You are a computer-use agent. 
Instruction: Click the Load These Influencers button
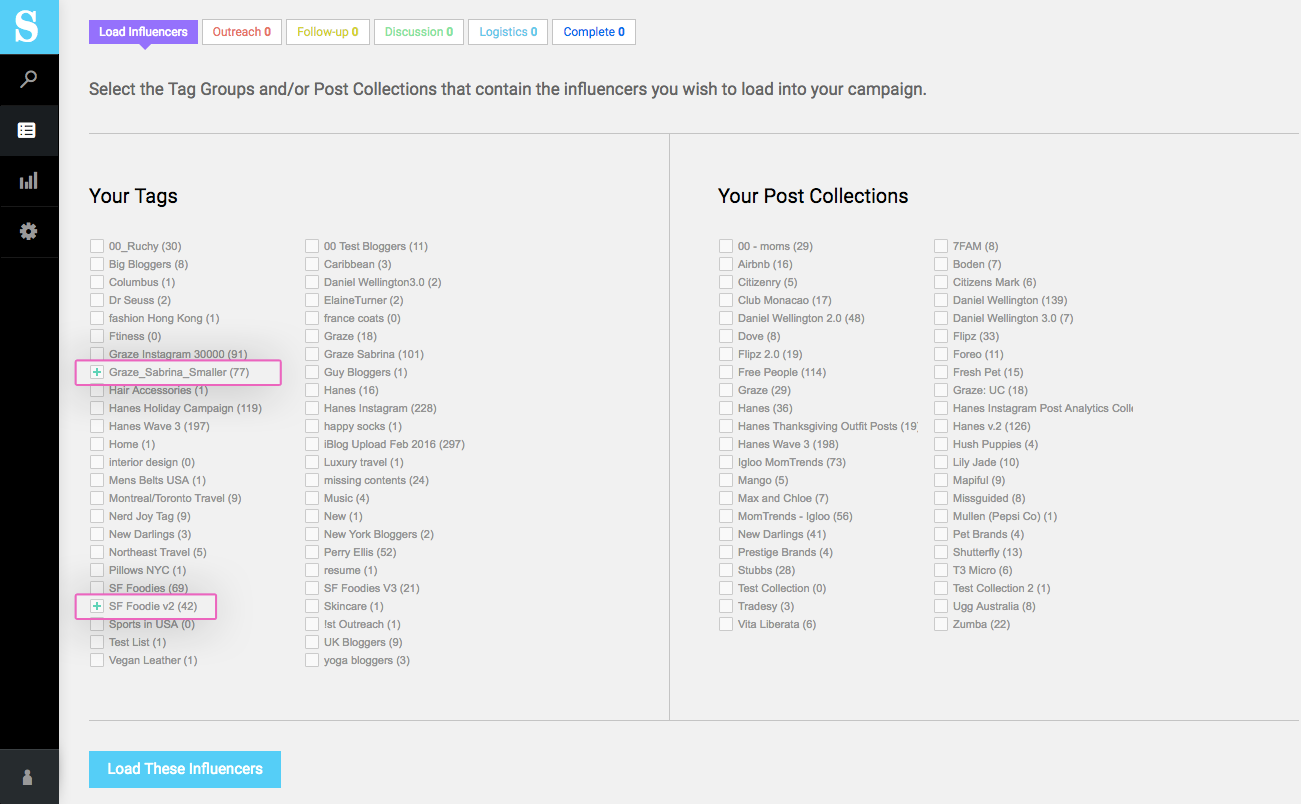pyautogui.click(x=185, y=769)
